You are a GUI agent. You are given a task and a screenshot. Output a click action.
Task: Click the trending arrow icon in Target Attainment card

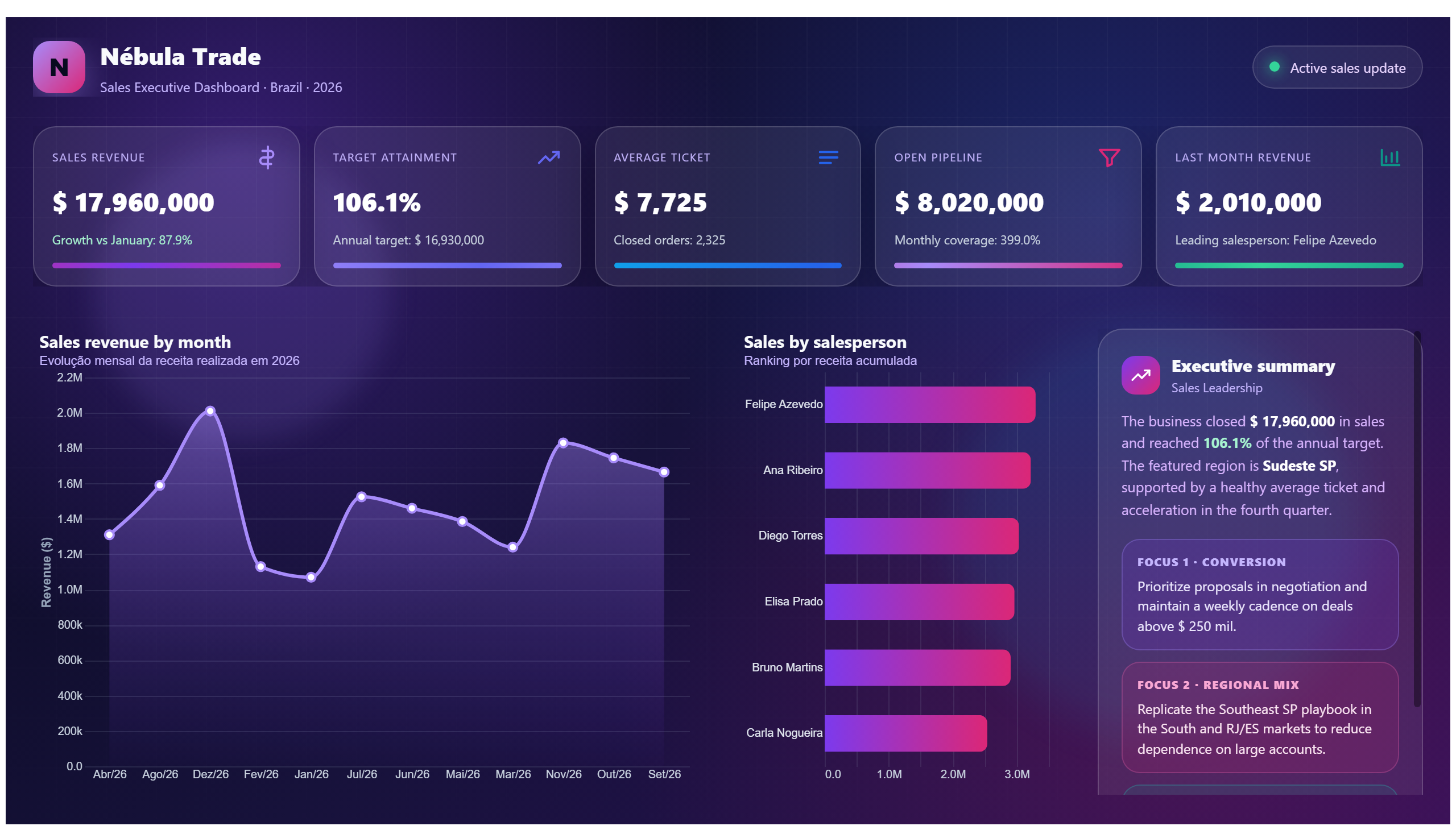point(549,157)
